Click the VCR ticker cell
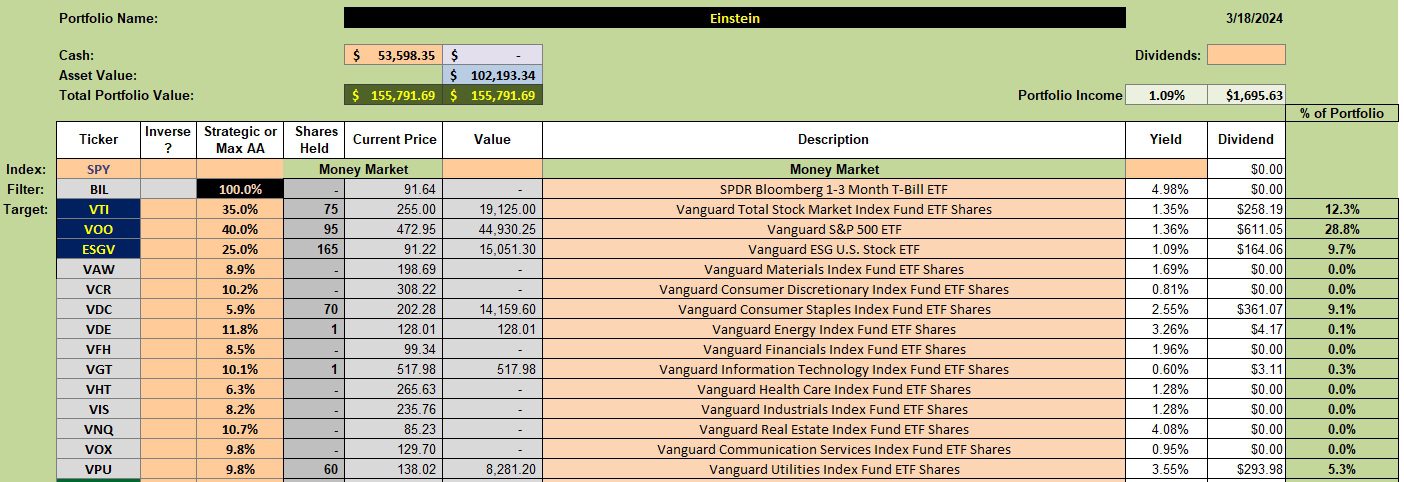The image size is (1404, 482). [x=98, y=290]
